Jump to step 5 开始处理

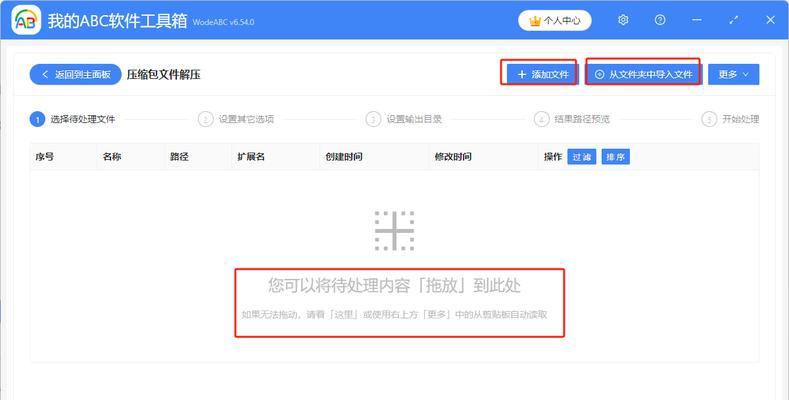pyautogui.click(x=730, y=119)
